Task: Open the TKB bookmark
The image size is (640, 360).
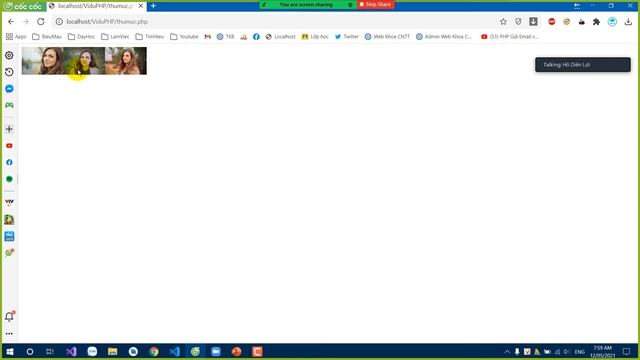Action: [x=225, y=36]
